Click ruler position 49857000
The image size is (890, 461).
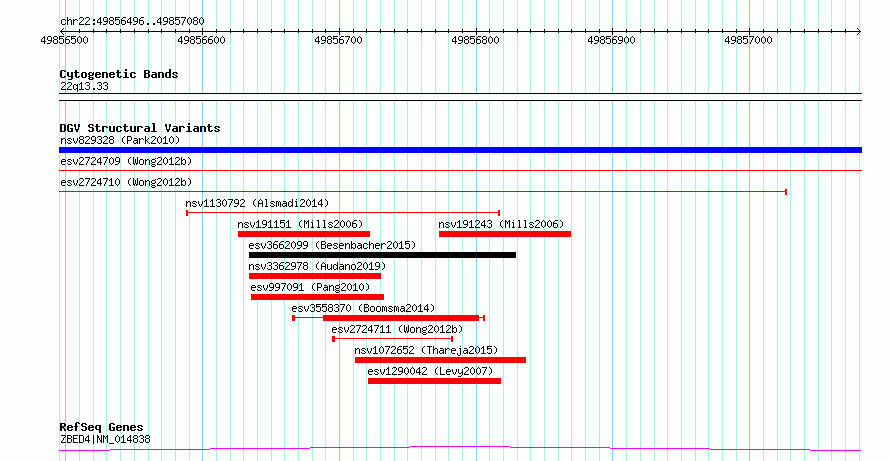pyautogui.click(x=748, y=41)
